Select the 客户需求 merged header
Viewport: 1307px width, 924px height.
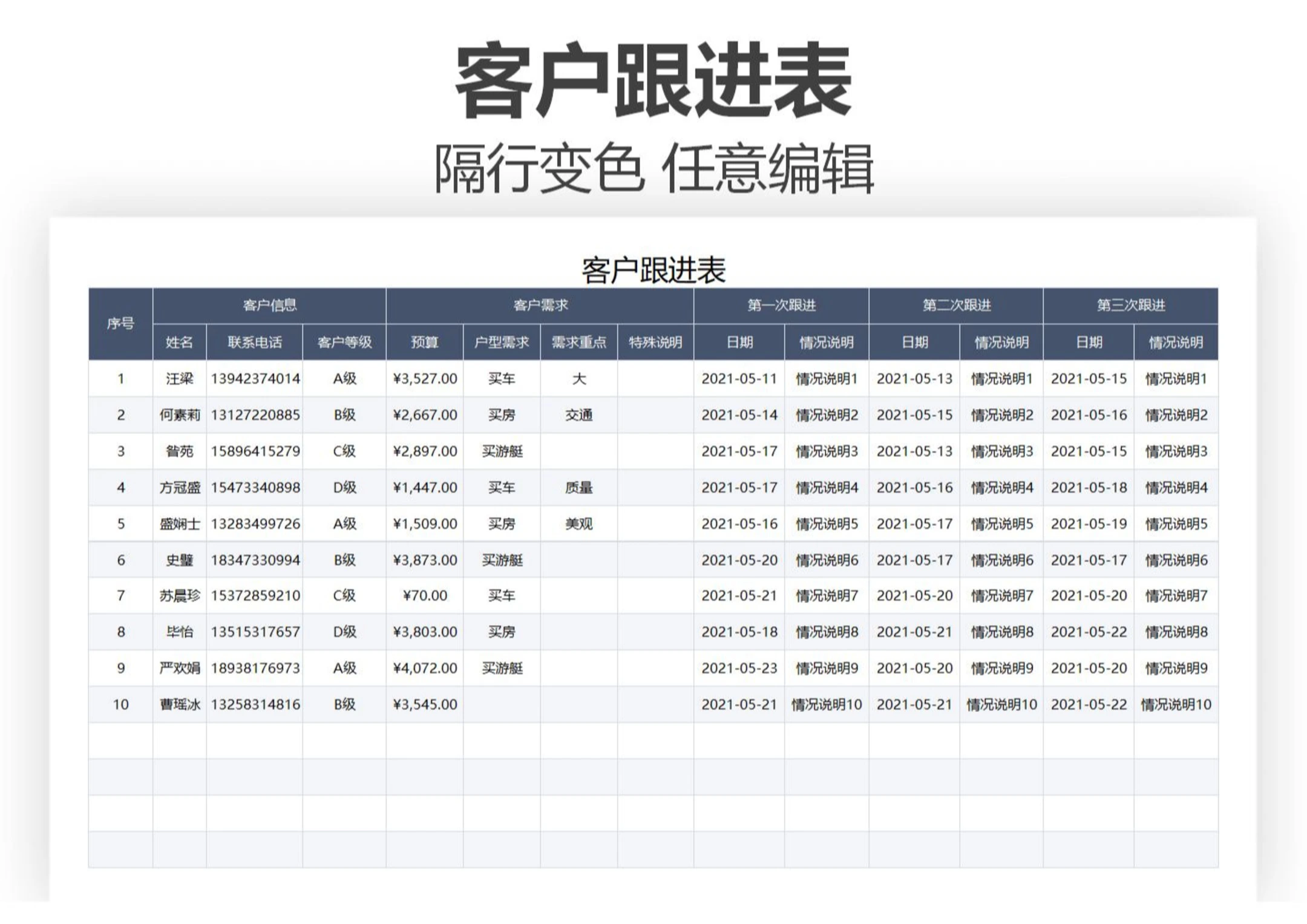tap(540, 305)
